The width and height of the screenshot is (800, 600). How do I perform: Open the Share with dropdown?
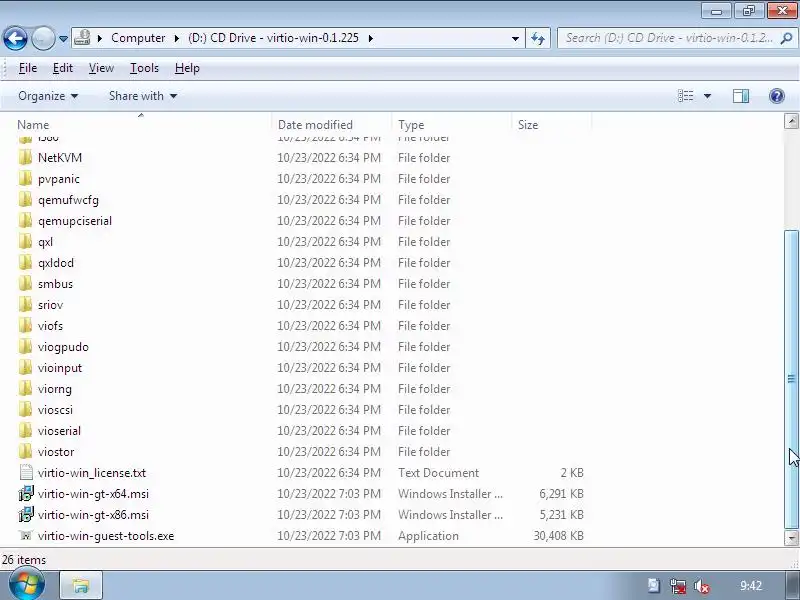[x=143, y=96]
